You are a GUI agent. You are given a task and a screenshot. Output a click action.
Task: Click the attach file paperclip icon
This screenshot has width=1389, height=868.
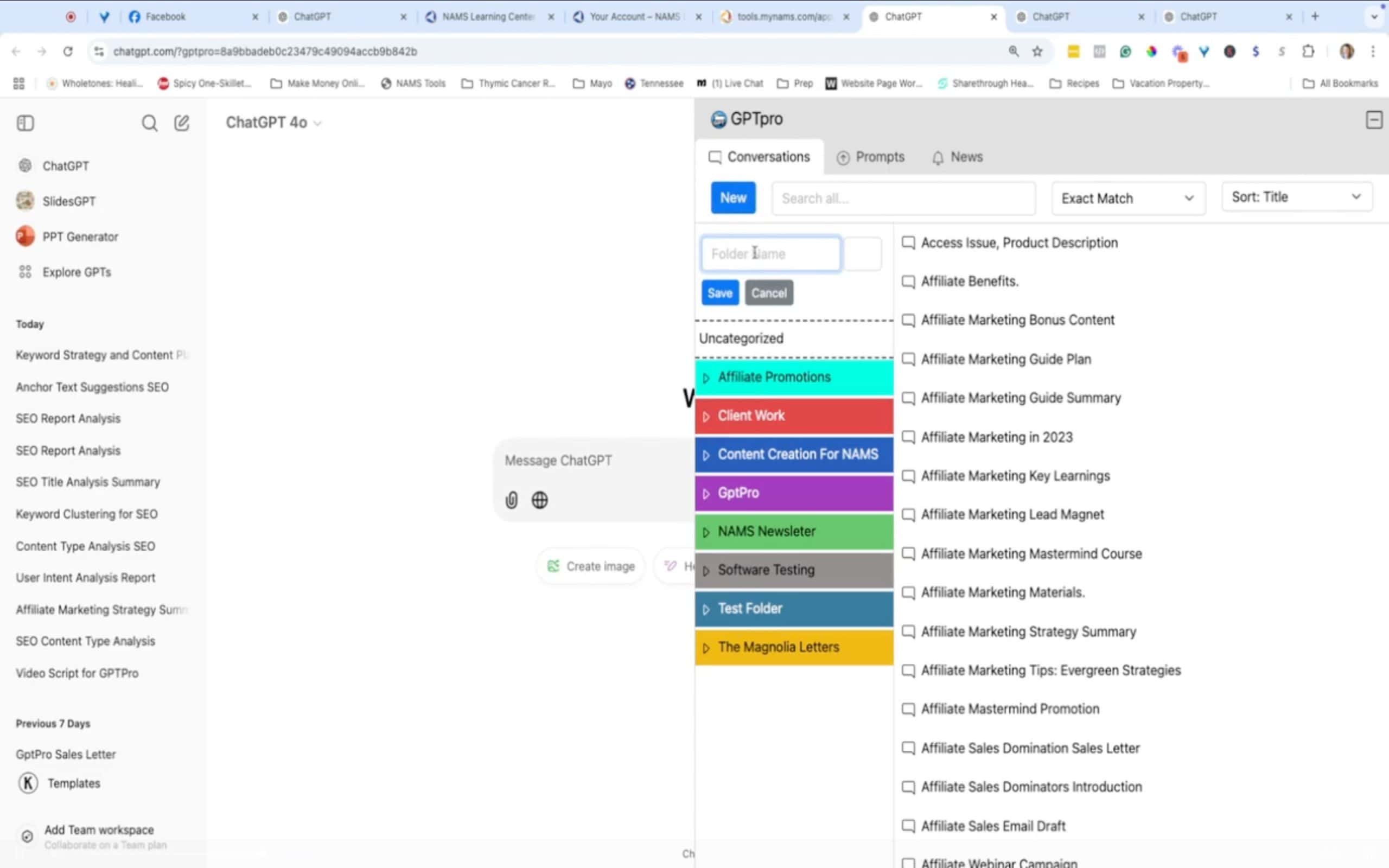click(512, 500)
